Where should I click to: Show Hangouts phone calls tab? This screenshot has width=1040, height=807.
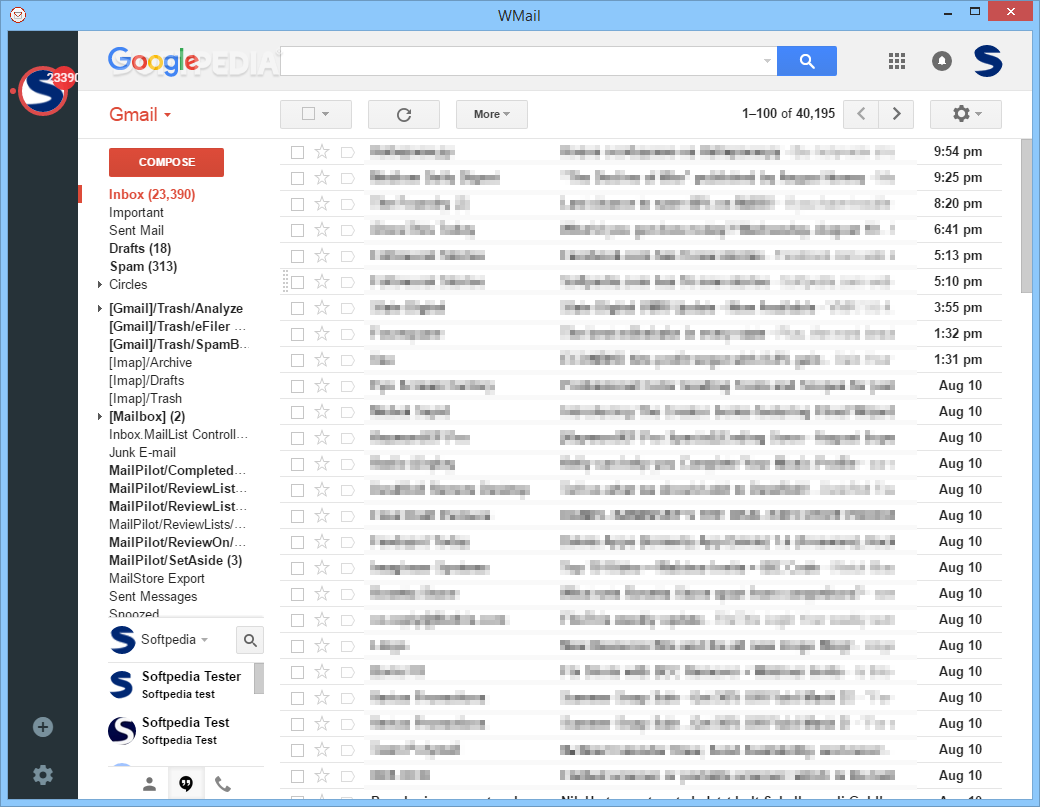point(224,784)
